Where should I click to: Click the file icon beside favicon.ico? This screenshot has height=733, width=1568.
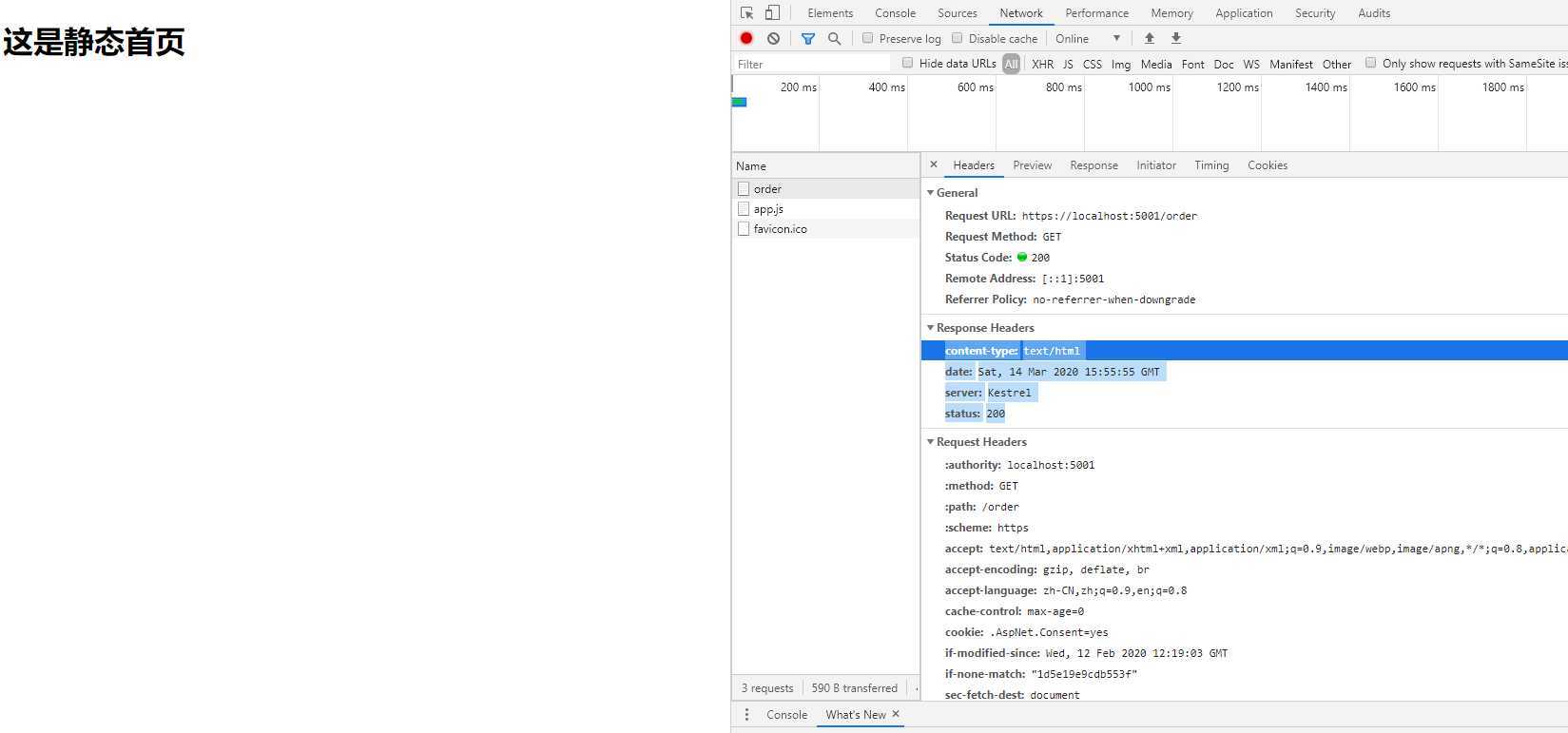coord(744,228)
